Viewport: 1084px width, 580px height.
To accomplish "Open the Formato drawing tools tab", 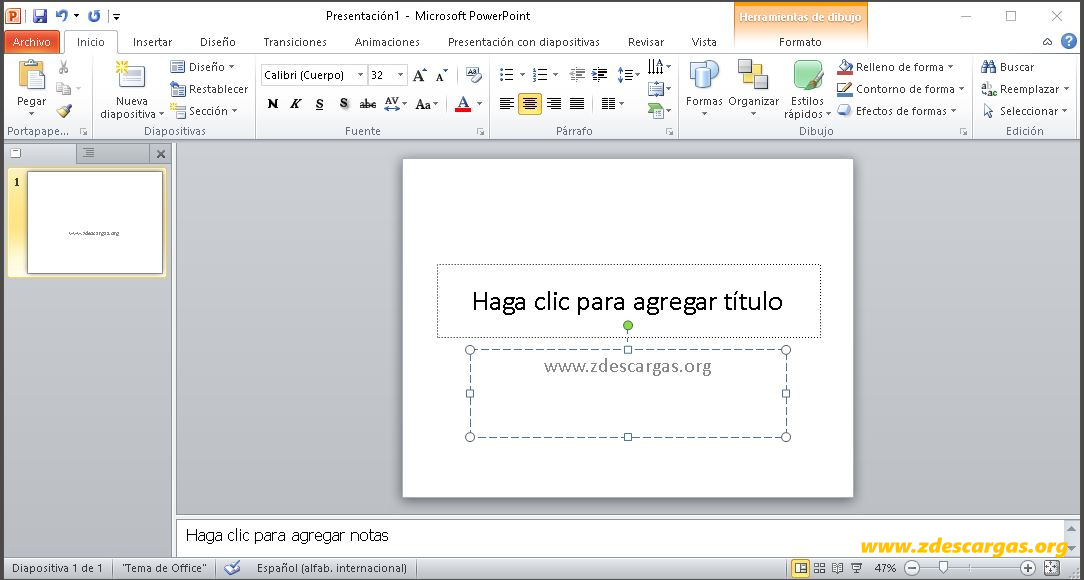I will (x=800, y=42).
